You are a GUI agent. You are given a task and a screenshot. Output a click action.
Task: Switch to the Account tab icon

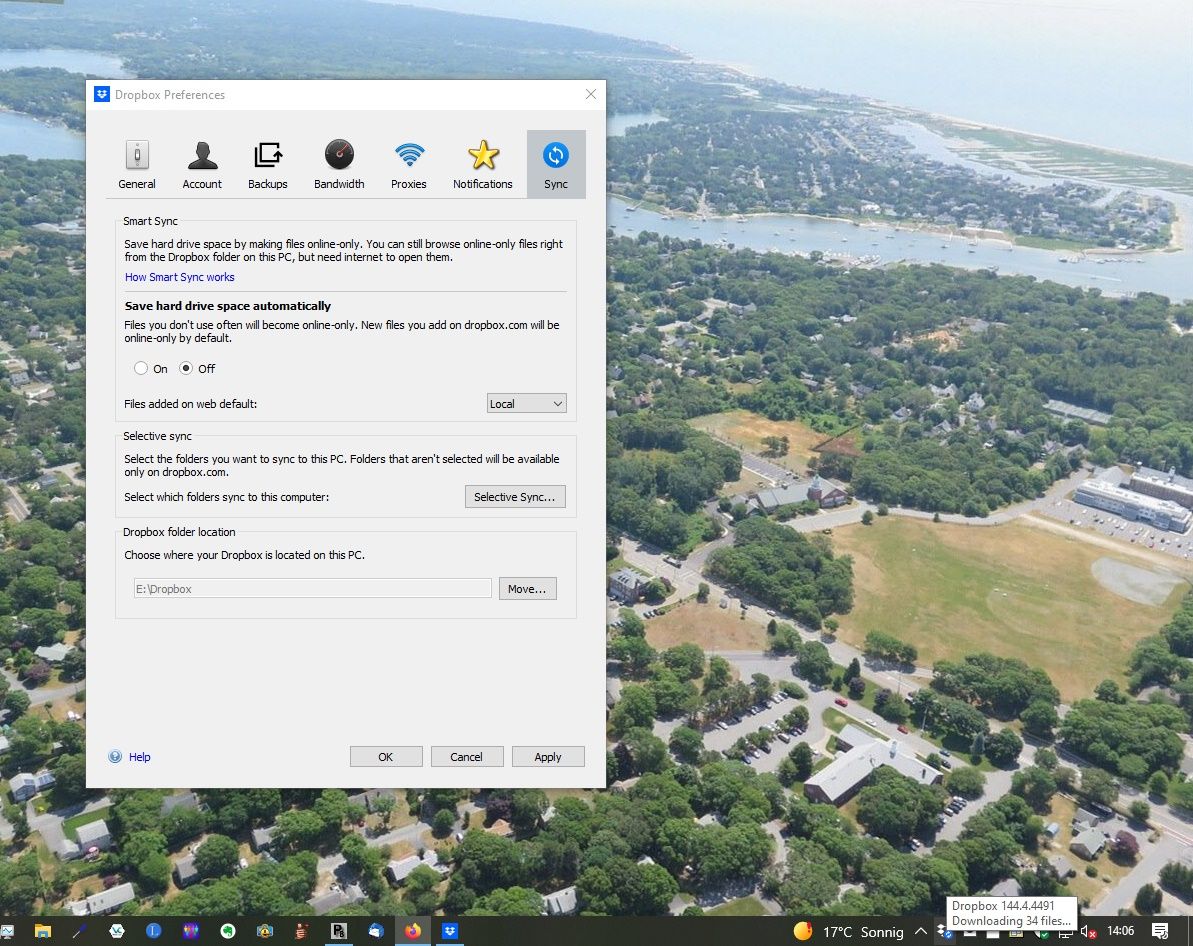[202, 155]
